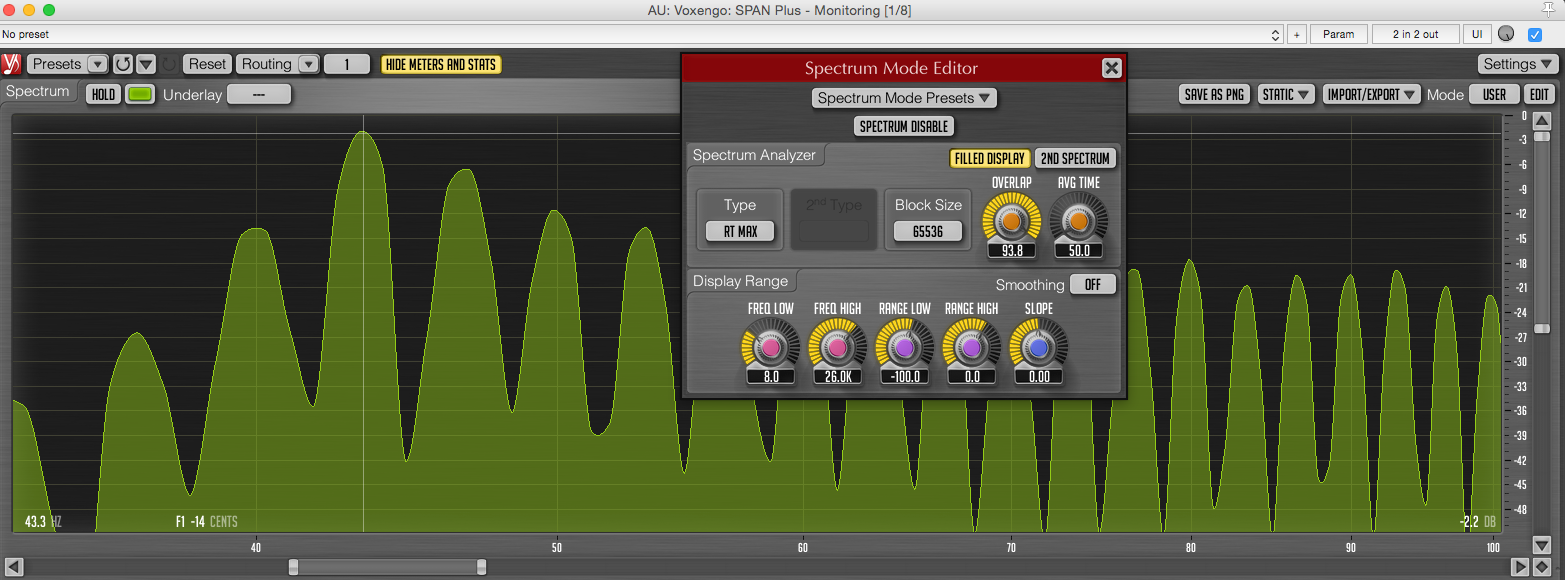Toggle Smoothing OFF button
The height and width of the screenshot is (580, 1565).
(x=1093, y=284)
